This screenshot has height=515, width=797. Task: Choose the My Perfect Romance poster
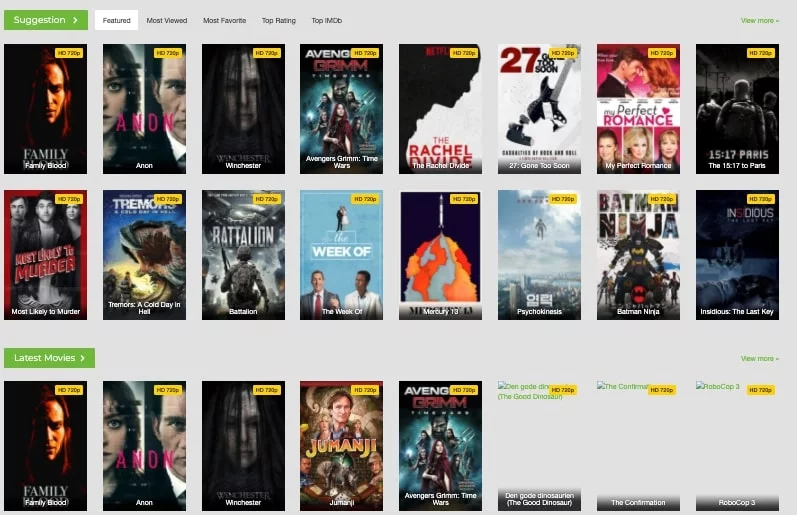pos(638,108)
